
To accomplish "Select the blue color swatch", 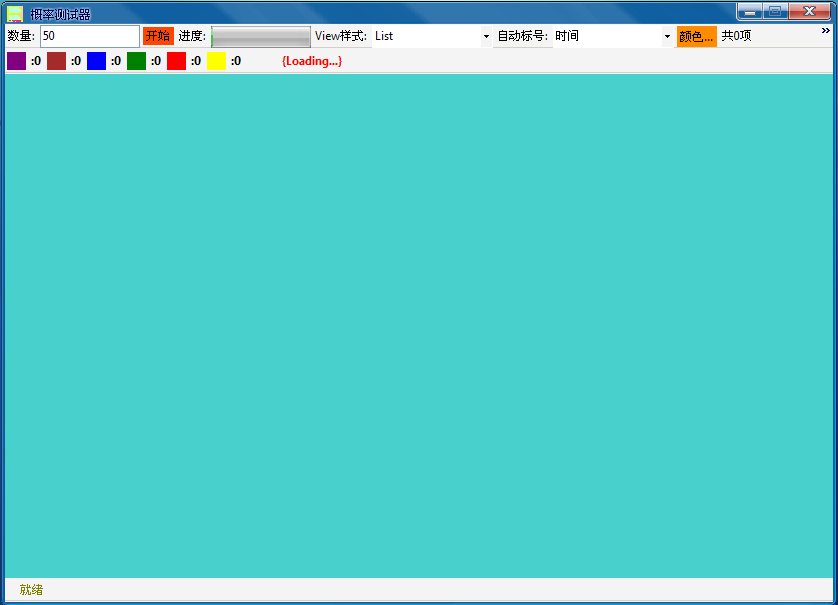I will coord(96,61).
